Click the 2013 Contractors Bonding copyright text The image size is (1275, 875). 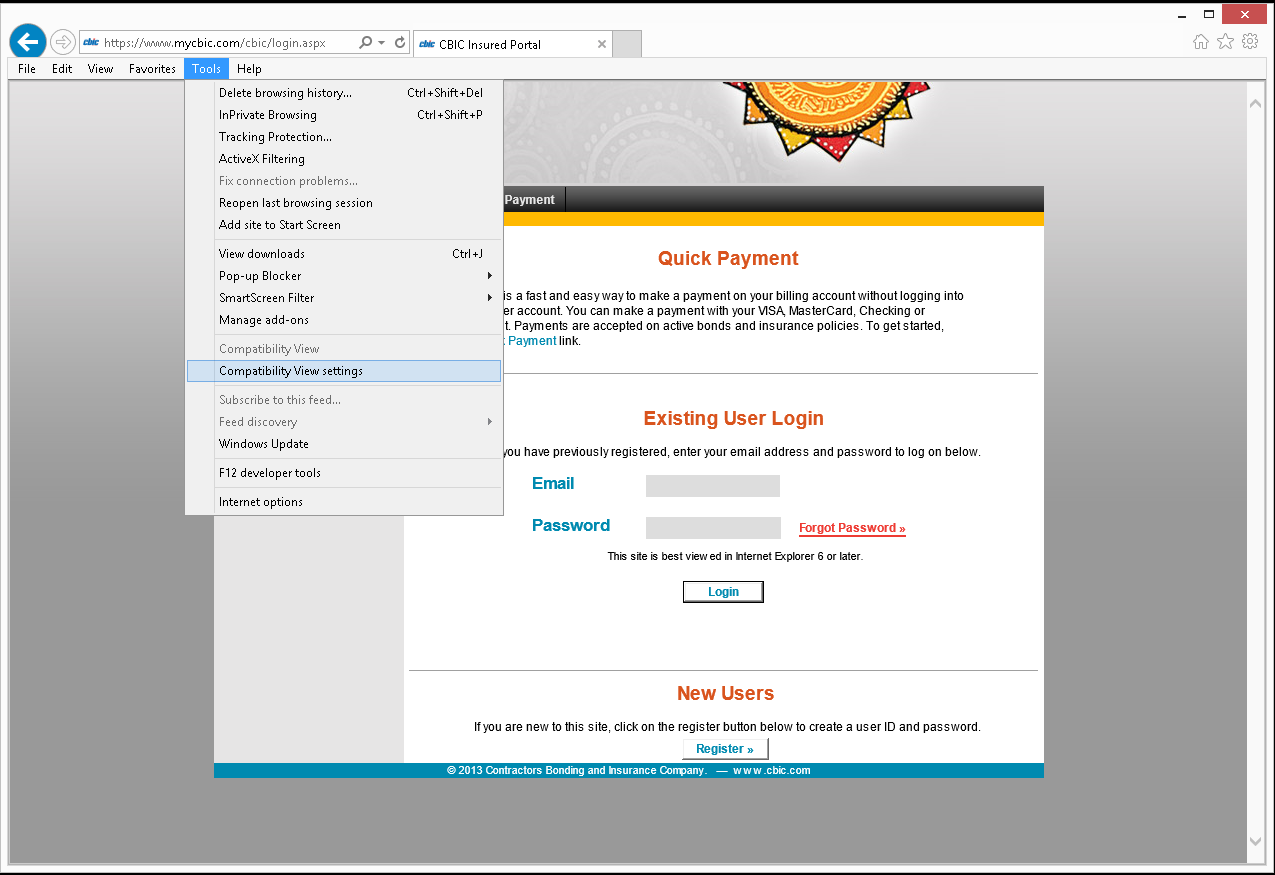click(576, 771)
